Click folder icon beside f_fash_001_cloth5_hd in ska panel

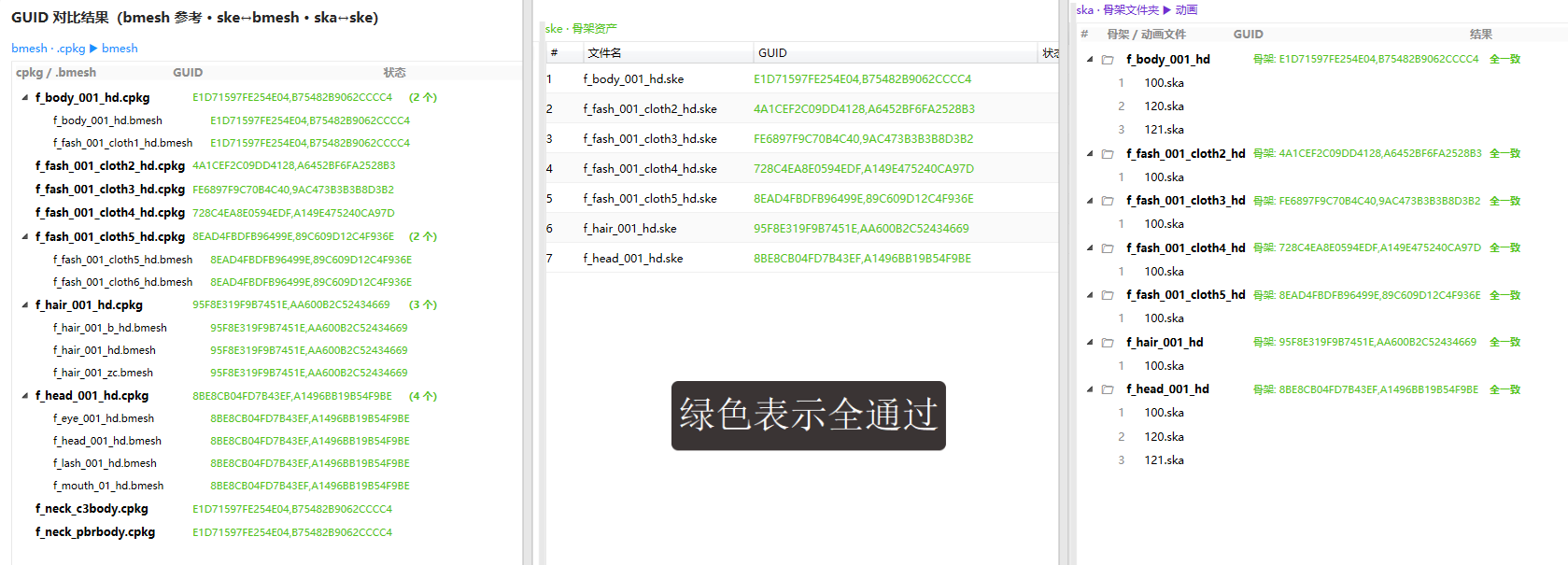click(1108, 295)
